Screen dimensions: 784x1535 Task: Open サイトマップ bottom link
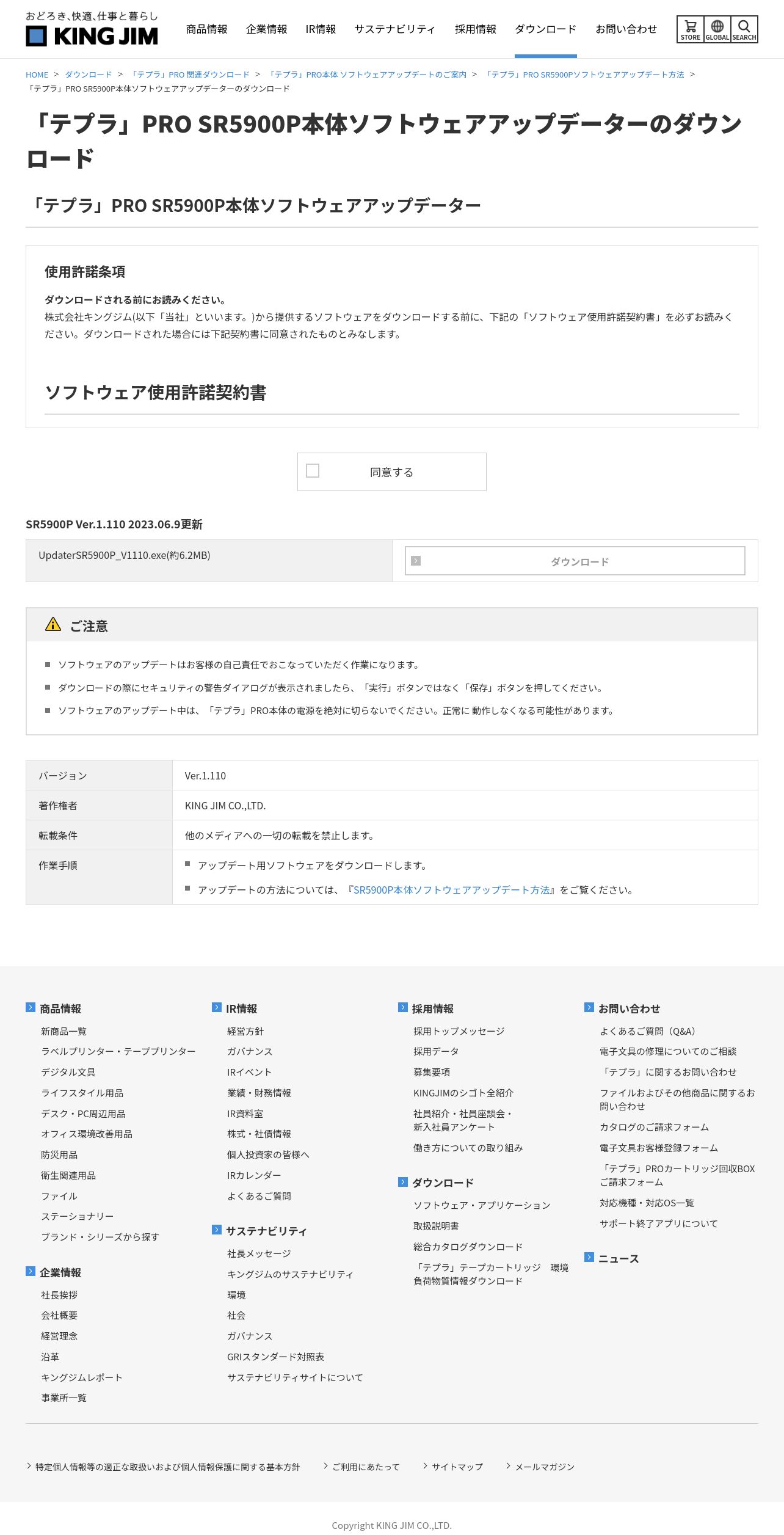(x=457, y=1467)
